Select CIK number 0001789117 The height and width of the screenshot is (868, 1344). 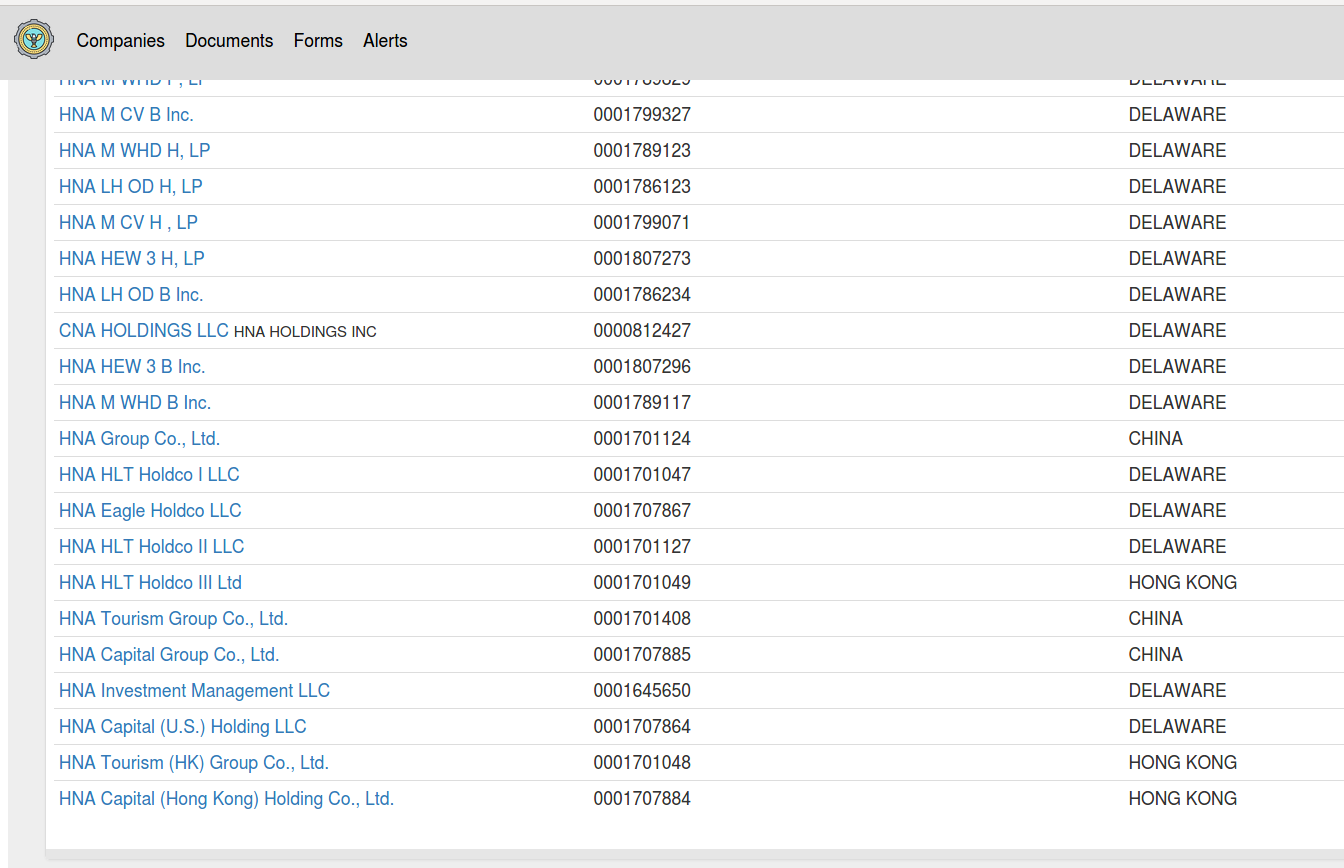tap(642, 403)
